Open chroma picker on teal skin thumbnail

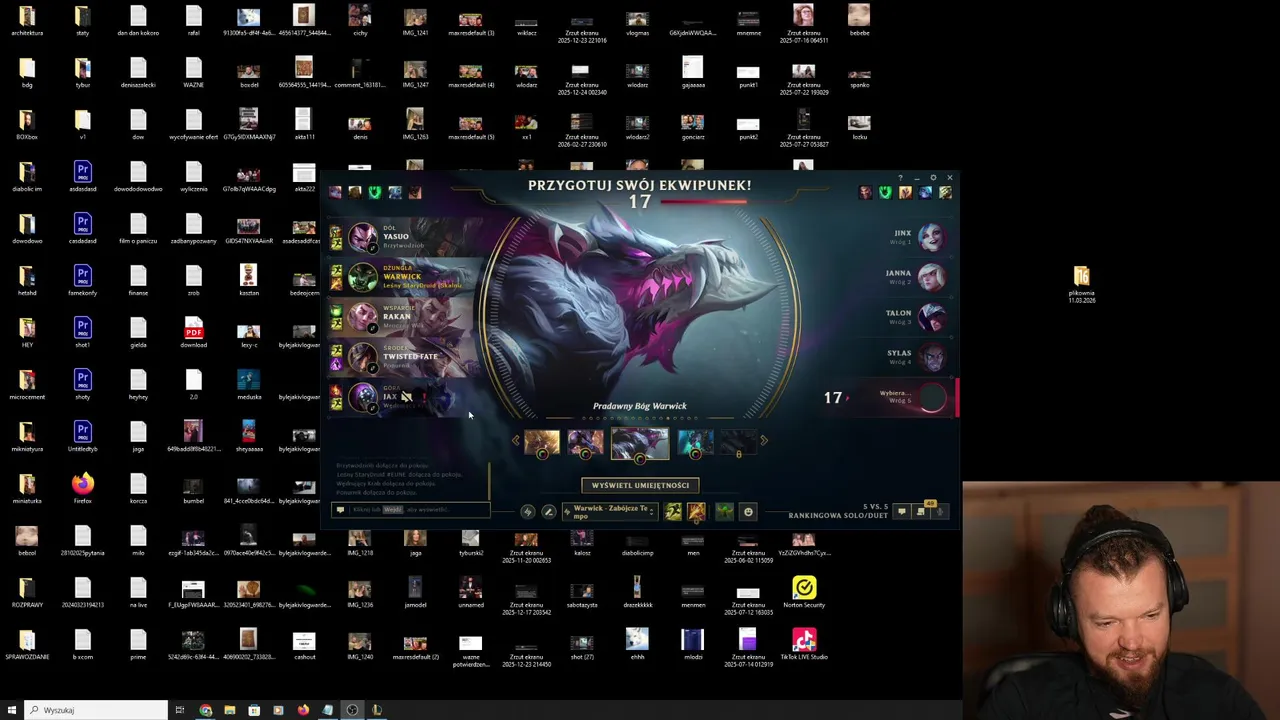click(695, 454)
